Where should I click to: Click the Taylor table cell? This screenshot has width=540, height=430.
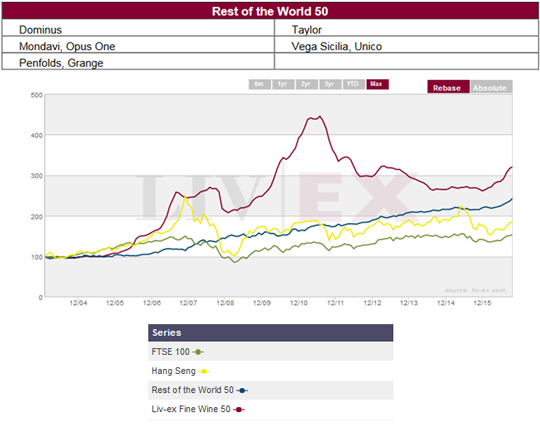(x=407, y=28)
